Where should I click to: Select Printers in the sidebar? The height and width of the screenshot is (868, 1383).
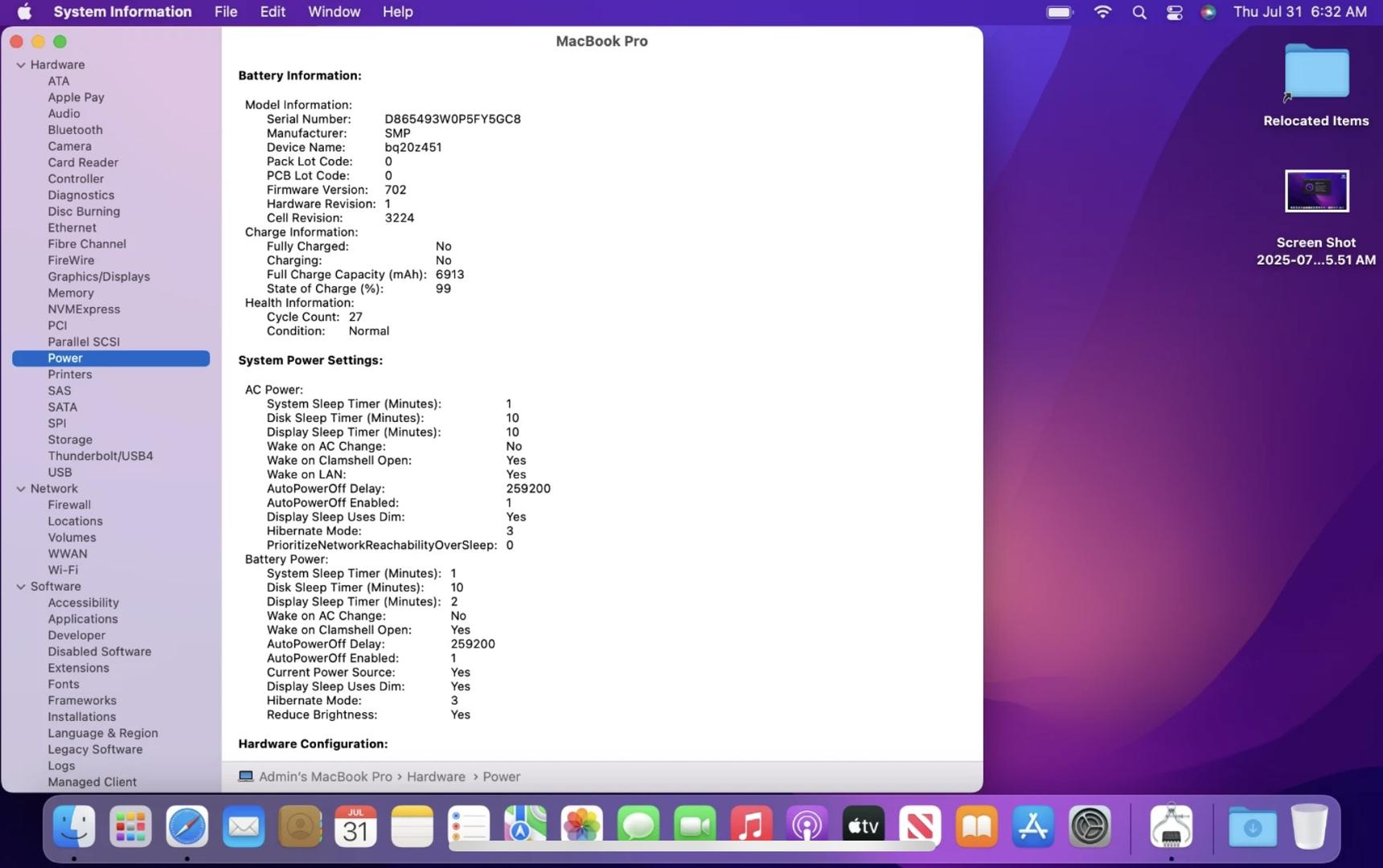[70, 375]
